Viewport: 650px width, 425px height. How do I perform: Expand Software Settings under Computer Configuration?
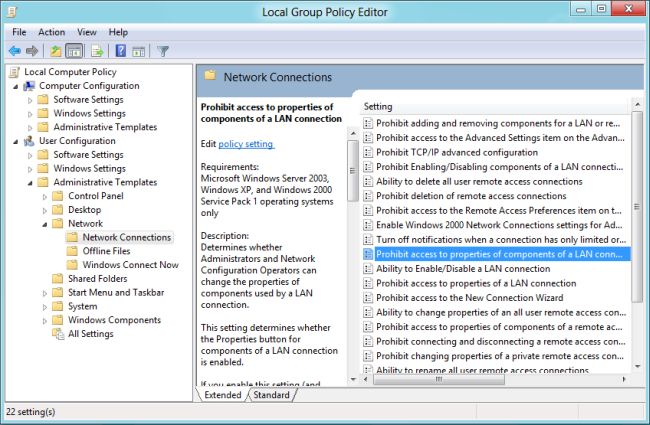(30, 100)
